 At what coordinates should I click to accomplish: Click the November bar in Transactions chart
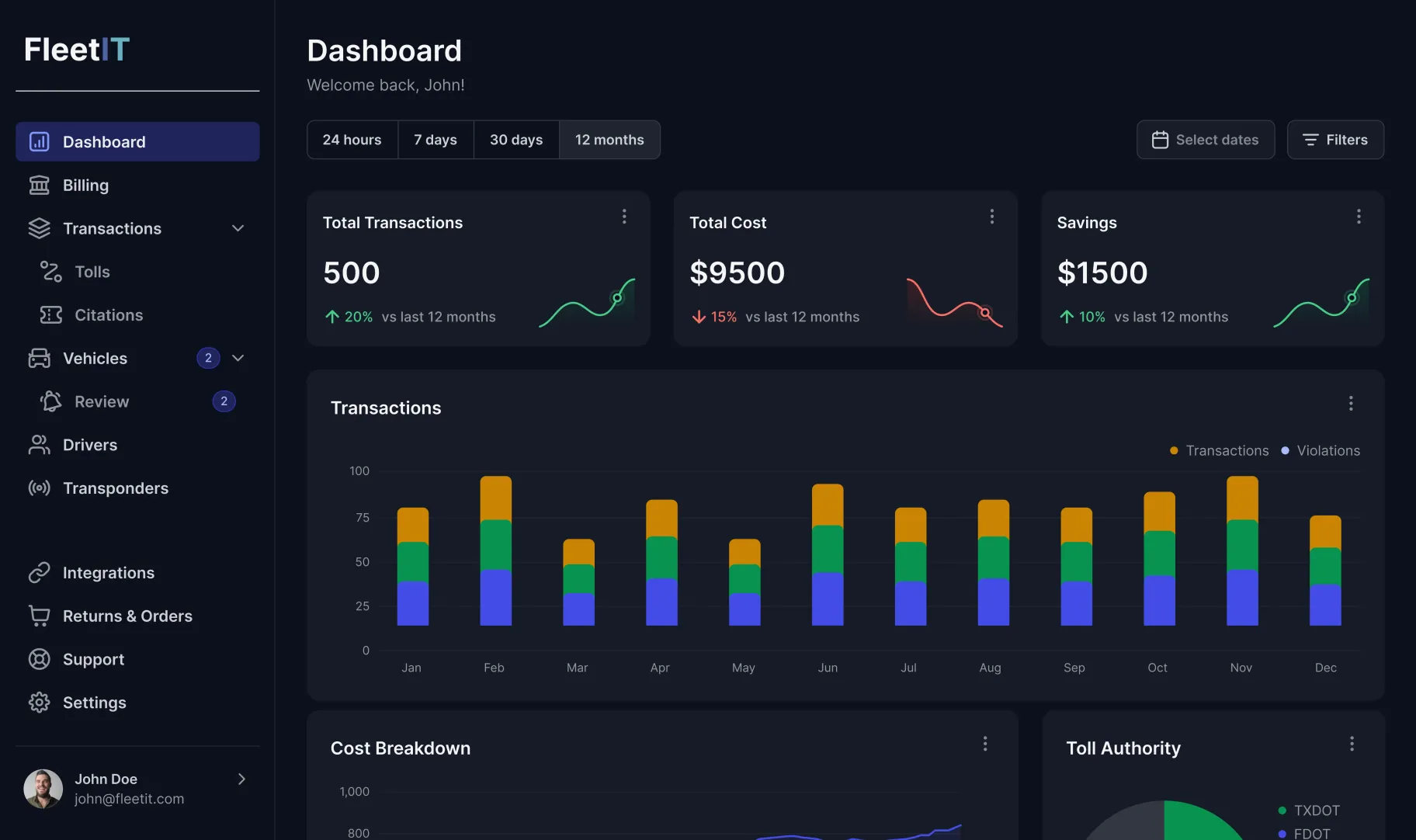coord(1241,551)
